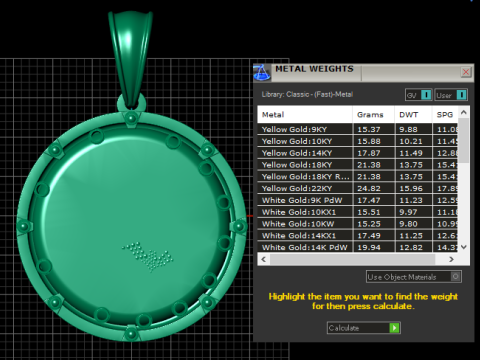Click the 11.25 DWT cell

(x=414, y=236)
